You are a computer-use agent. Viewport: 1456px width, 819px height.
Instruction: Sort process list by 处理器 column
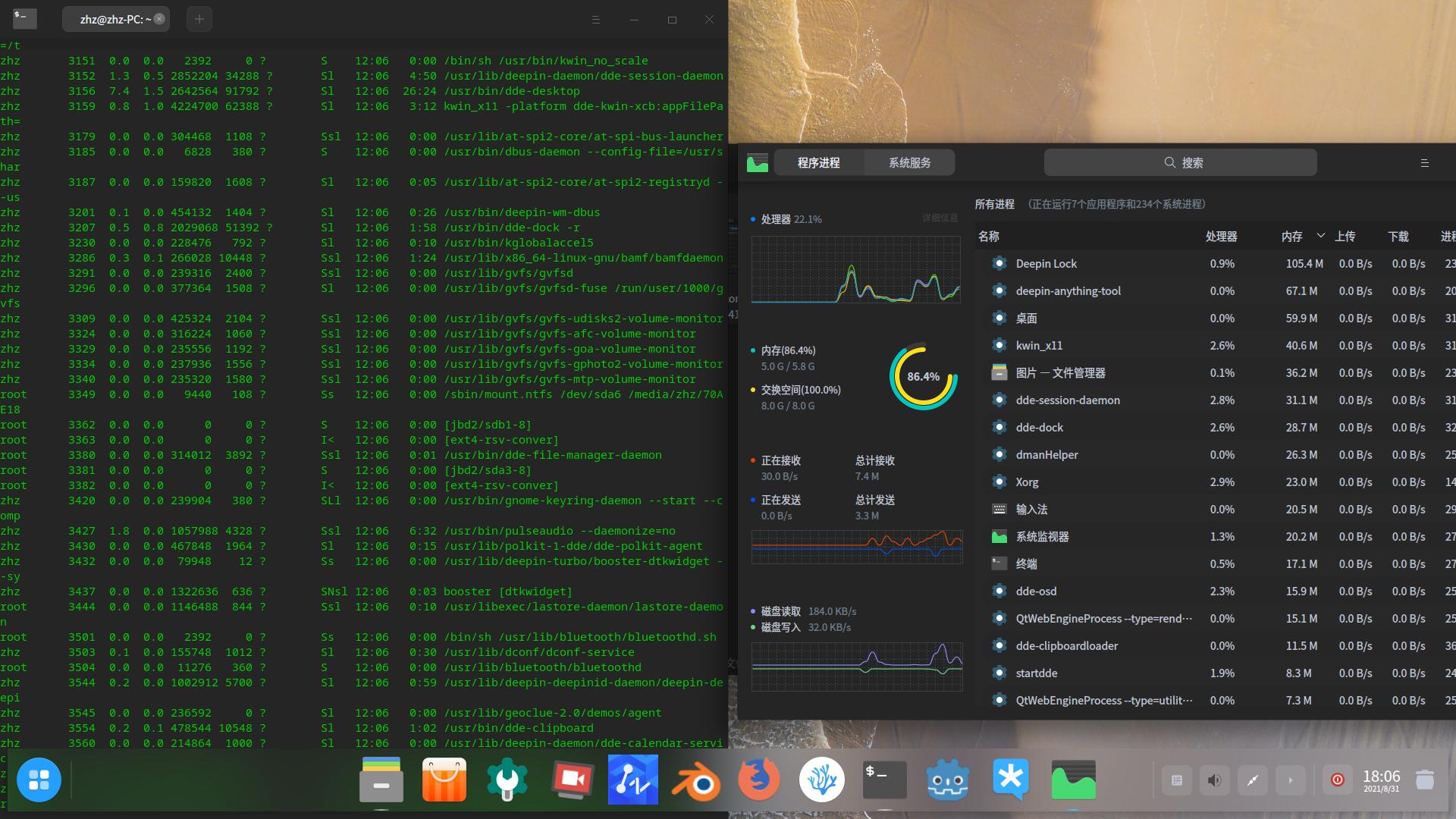point(1221,237)
